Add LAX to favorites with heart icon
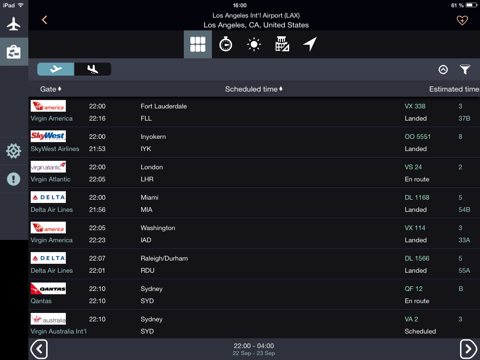Viewport: 480px width, 360px height. click(462, 20)
